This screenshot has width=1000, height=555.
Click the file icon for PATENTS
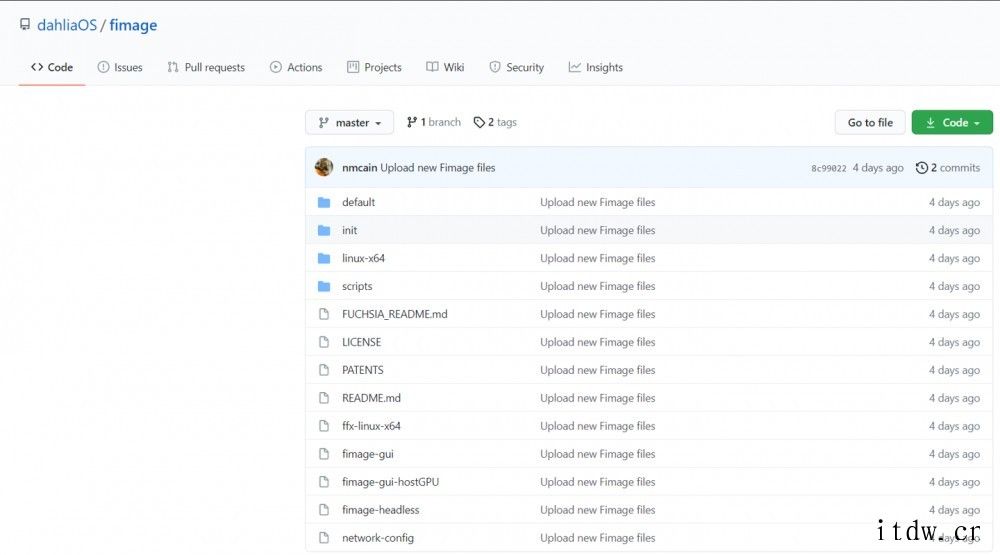(x=324, y=370)
